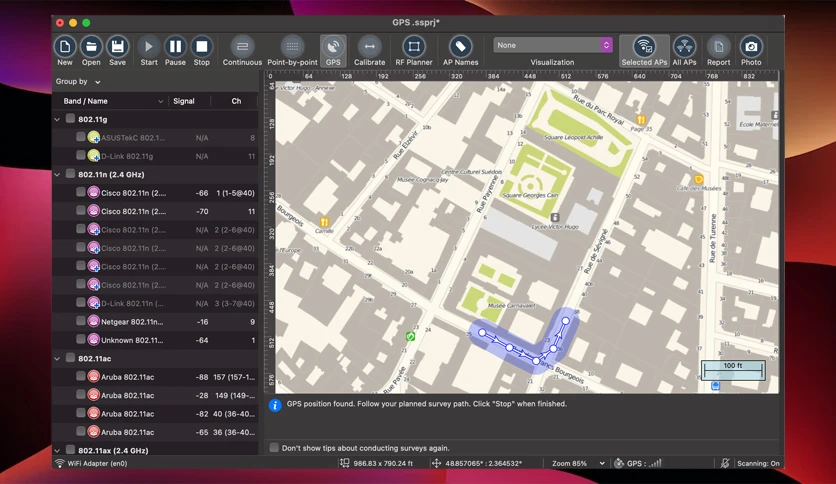Click the Scanning: On status

pyautogui.click(x=758, y=463)
